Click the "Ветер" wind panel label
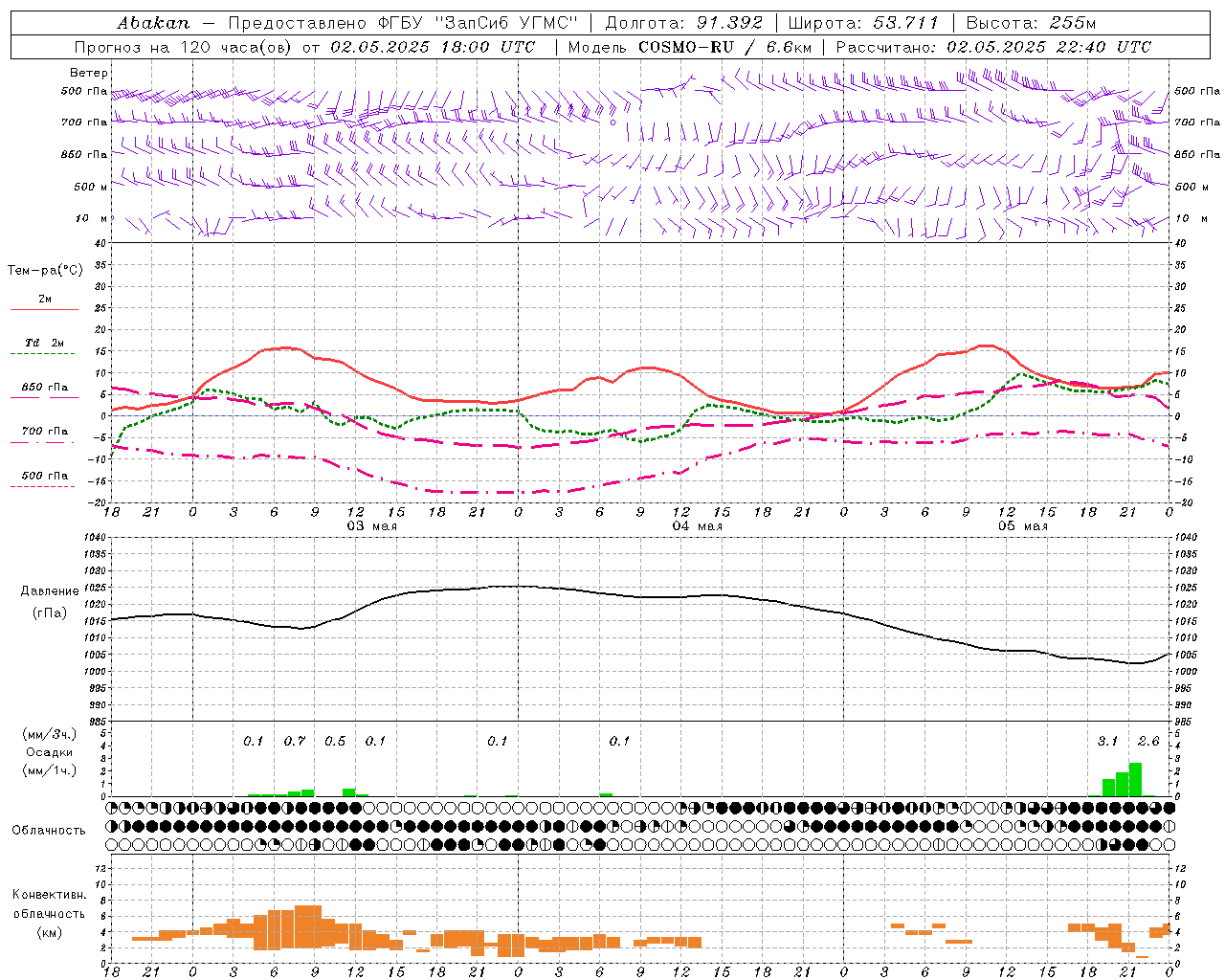The height and width of the screenshot is (980, 1225). click(88, 73)
